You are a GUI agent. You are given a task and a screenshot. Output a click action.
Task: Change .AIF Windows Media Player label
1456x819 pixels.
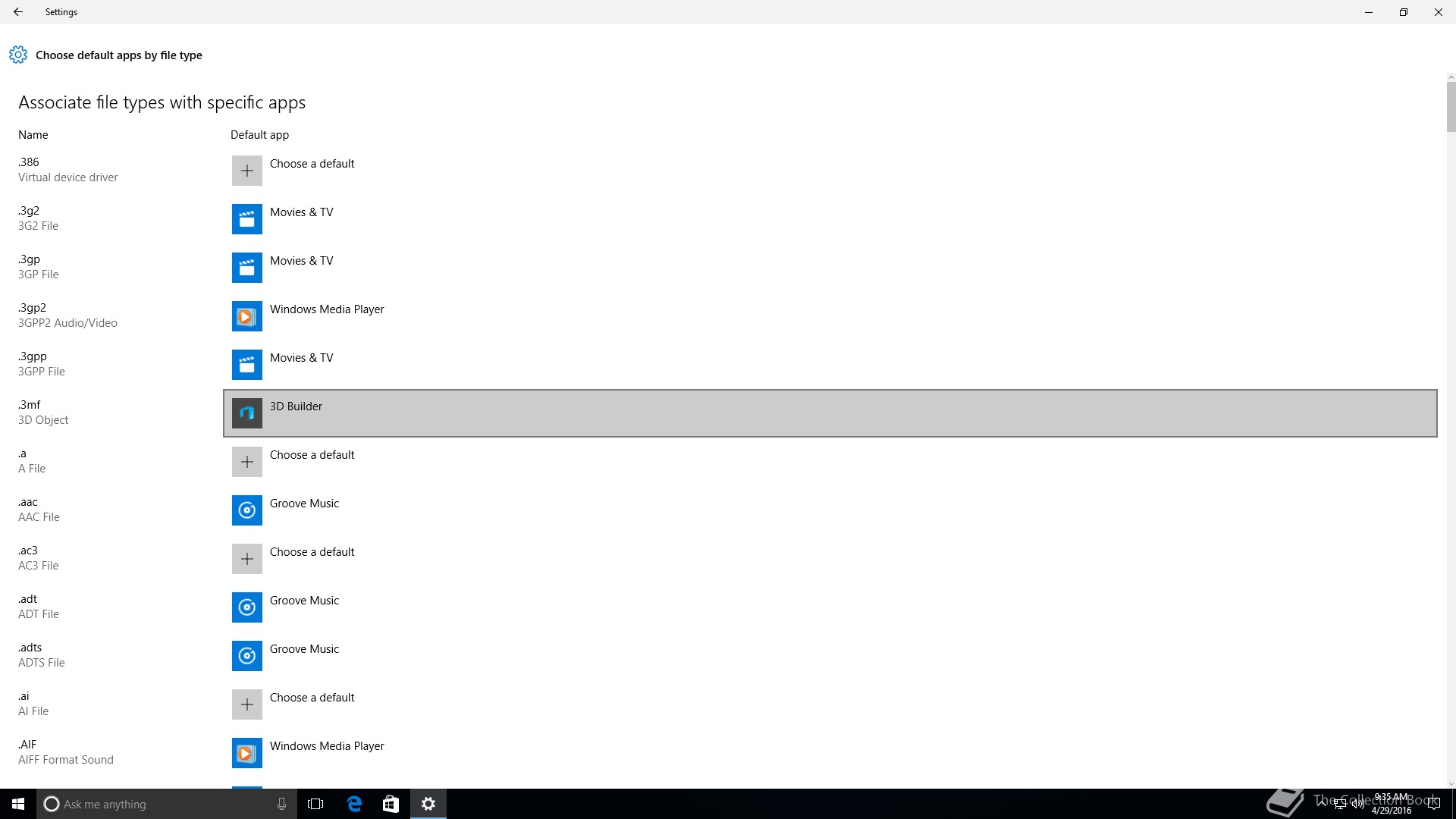pyautogui.click(x=327, y=746)
